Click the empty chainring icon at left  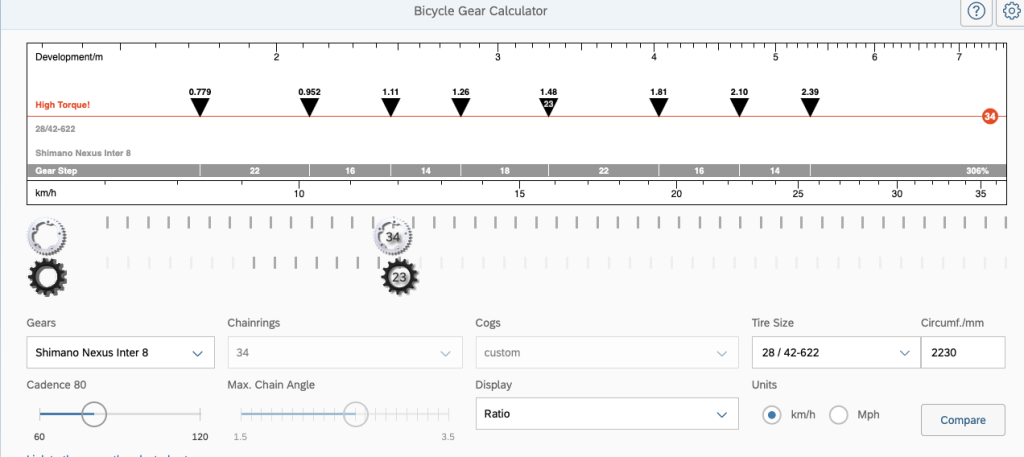click(46, 237)
